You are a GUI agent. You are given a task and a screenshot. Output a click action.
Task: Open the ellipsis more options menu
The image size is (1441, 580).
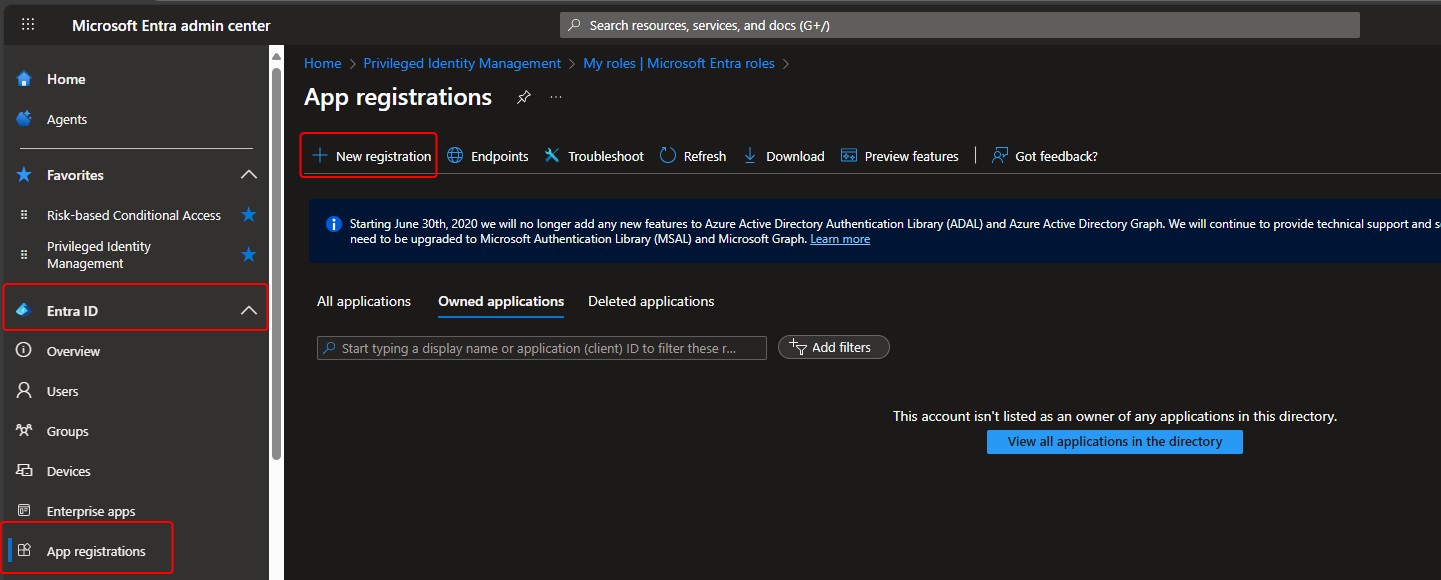tap(556, 97)
